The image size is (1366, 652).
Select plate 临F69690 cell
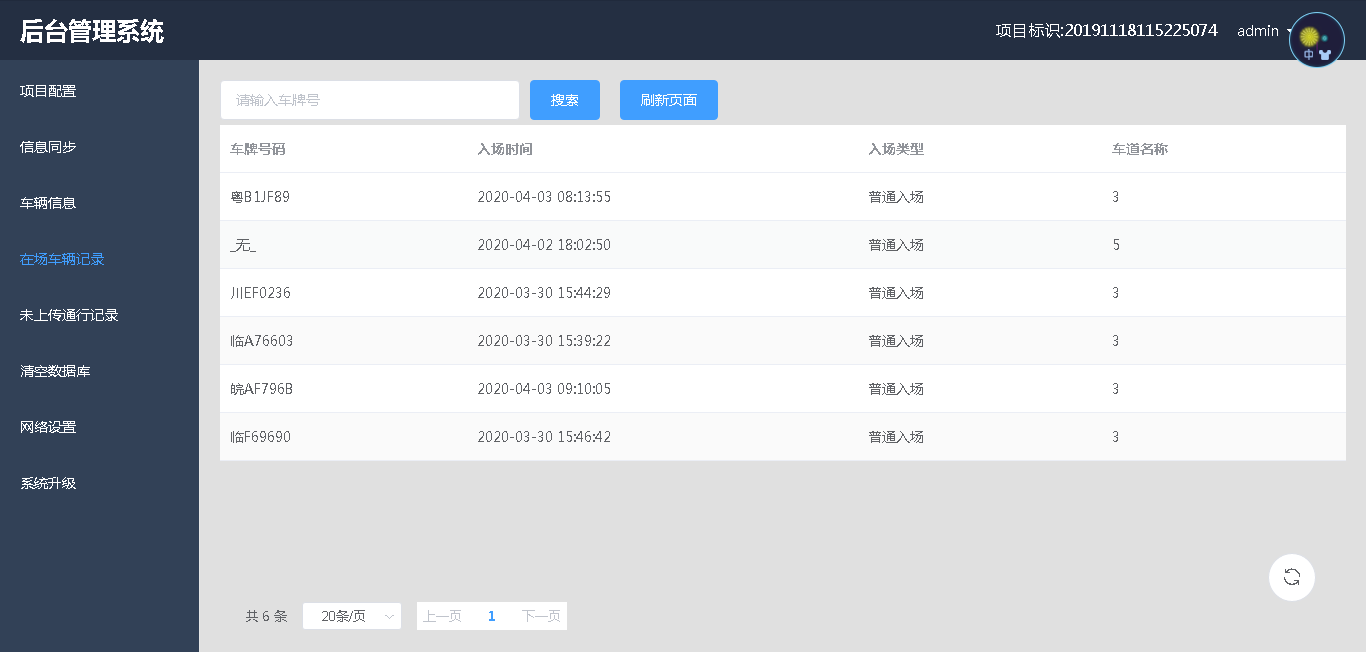point(261,437)
